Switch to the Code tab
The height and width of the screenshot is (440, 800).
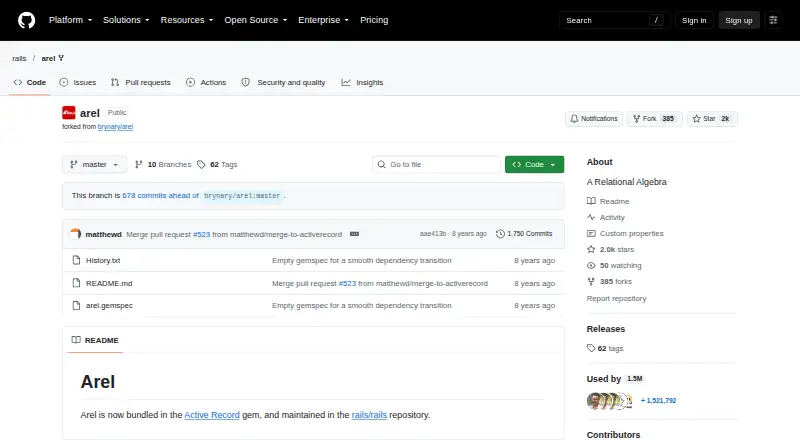tap(30, 82)
